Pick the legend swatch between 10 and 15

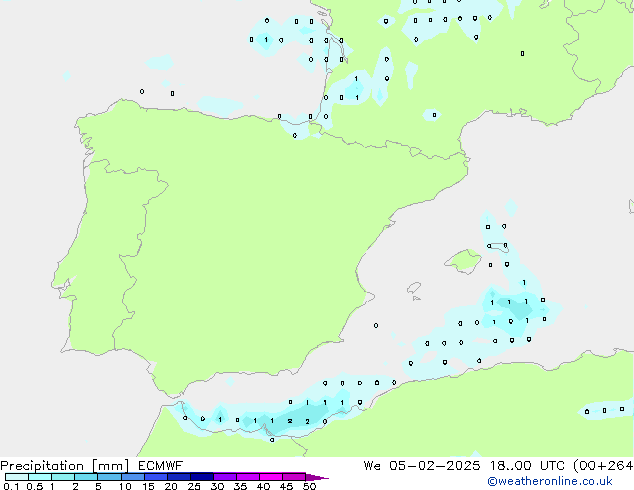134,477
